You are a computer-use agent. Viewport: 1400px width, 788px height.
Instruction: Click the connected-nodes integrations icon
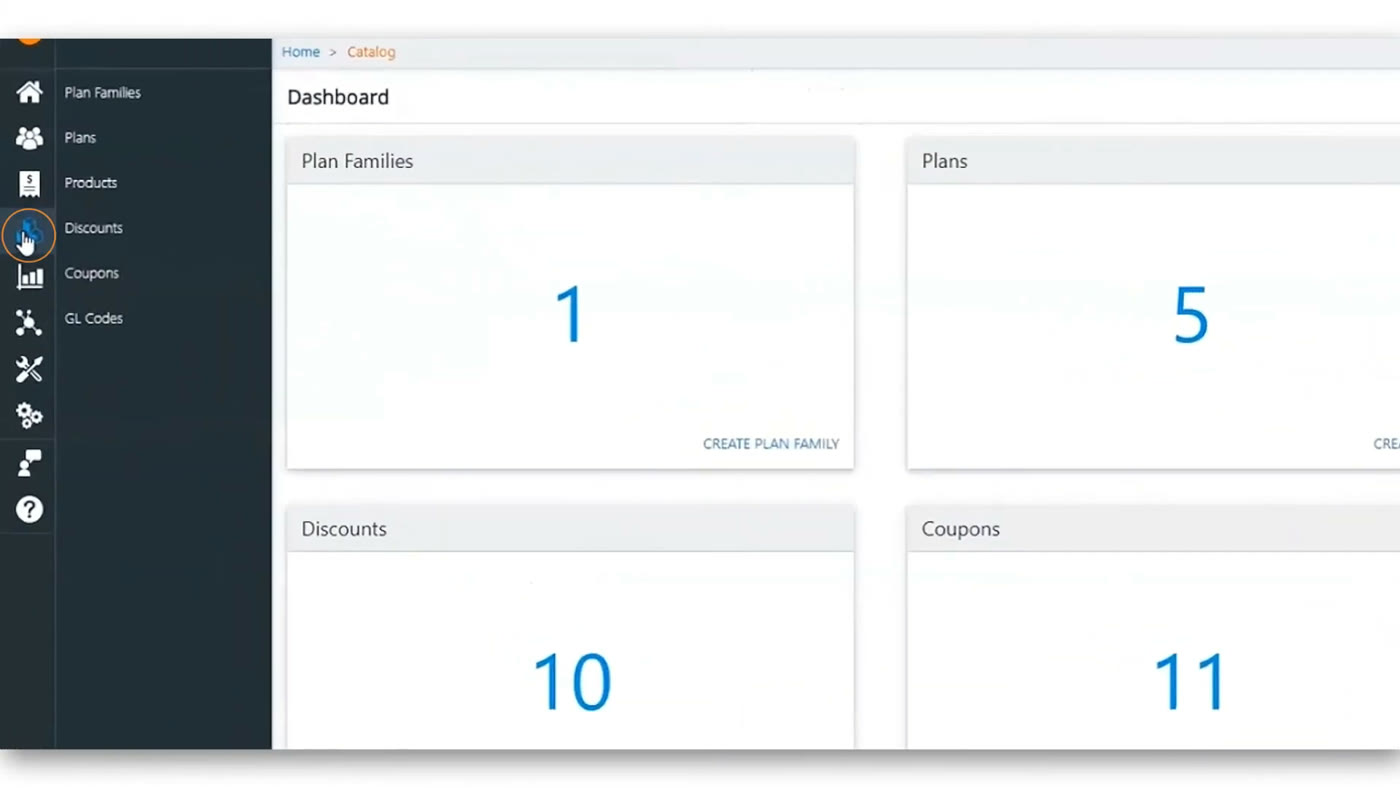(29, 322)
